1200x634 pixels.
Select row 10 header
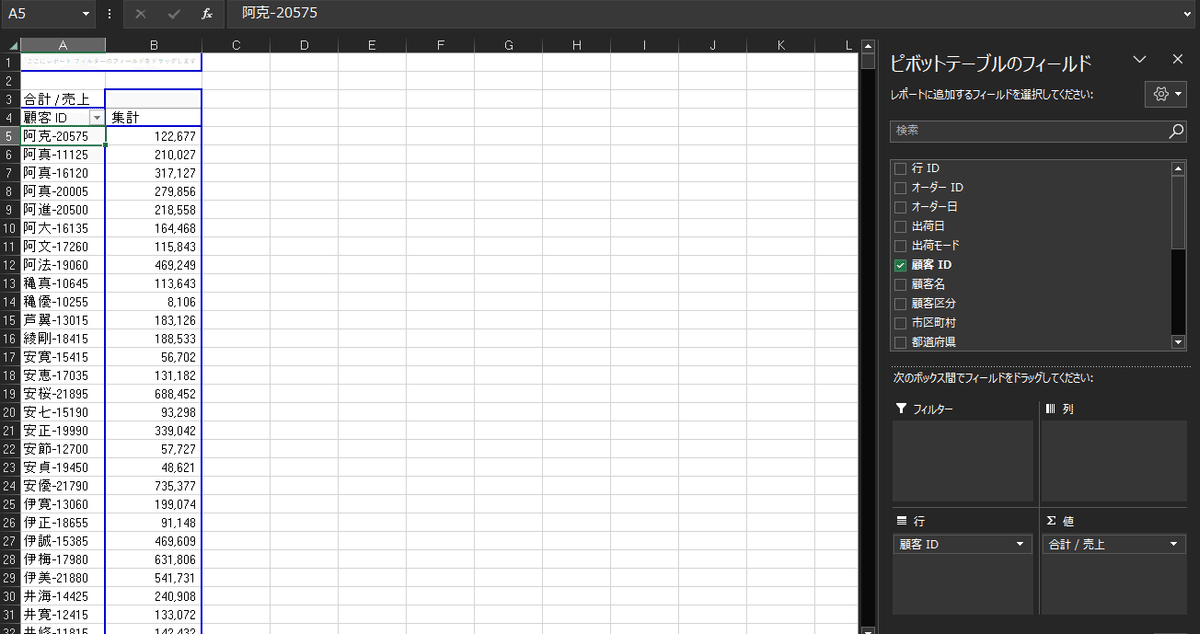tap(10, 228)
